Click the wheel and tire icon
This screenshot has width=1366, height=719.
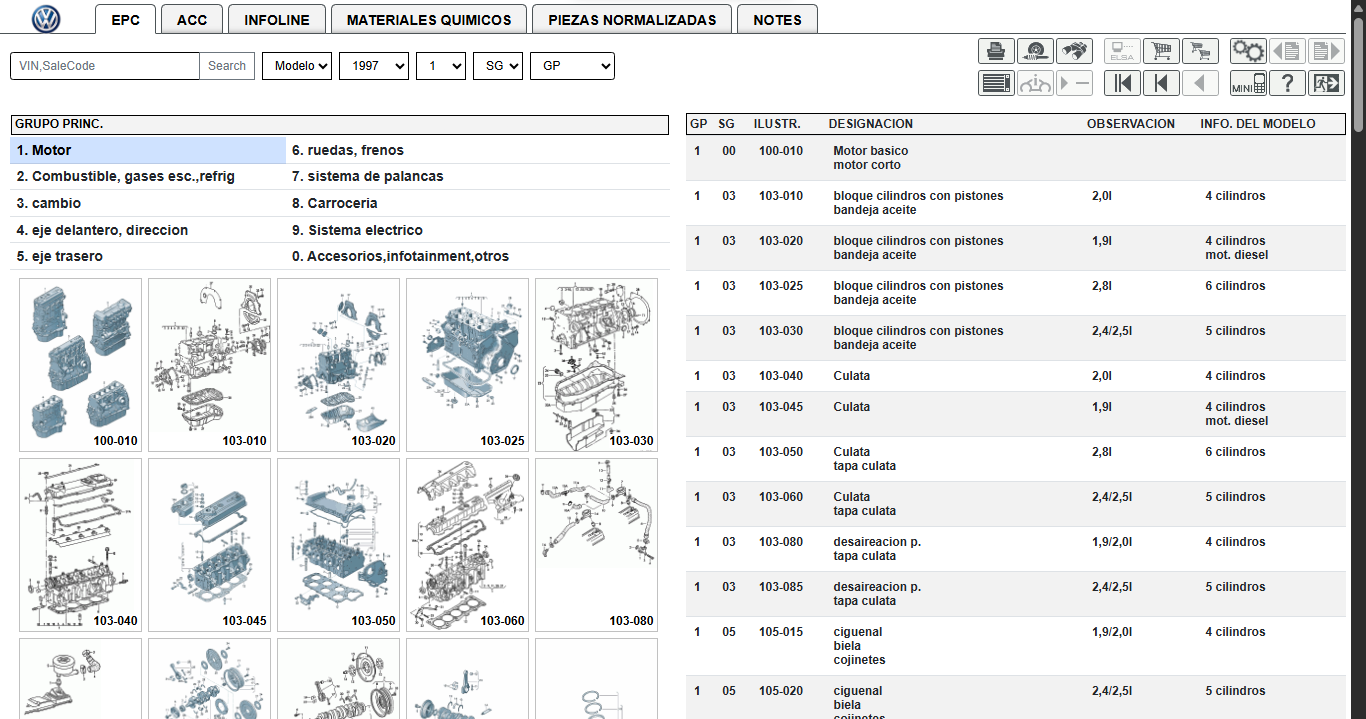pyautogui.click(x=1035, y=51)
